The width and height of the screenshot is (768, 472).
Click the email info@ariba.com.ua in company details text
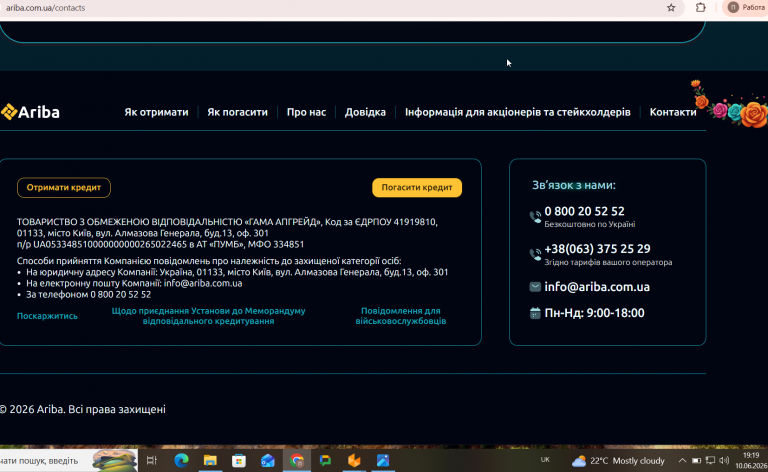[x=203, y=283]
